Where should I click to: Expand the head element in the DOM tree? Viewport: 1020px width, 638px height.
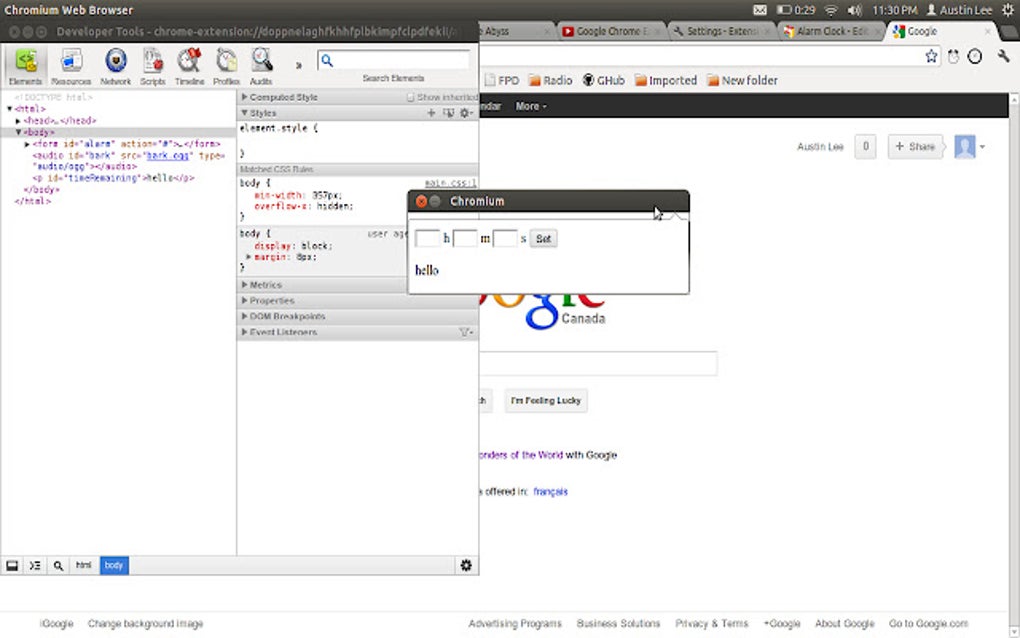pyautogui.click(x=16, y=120)
